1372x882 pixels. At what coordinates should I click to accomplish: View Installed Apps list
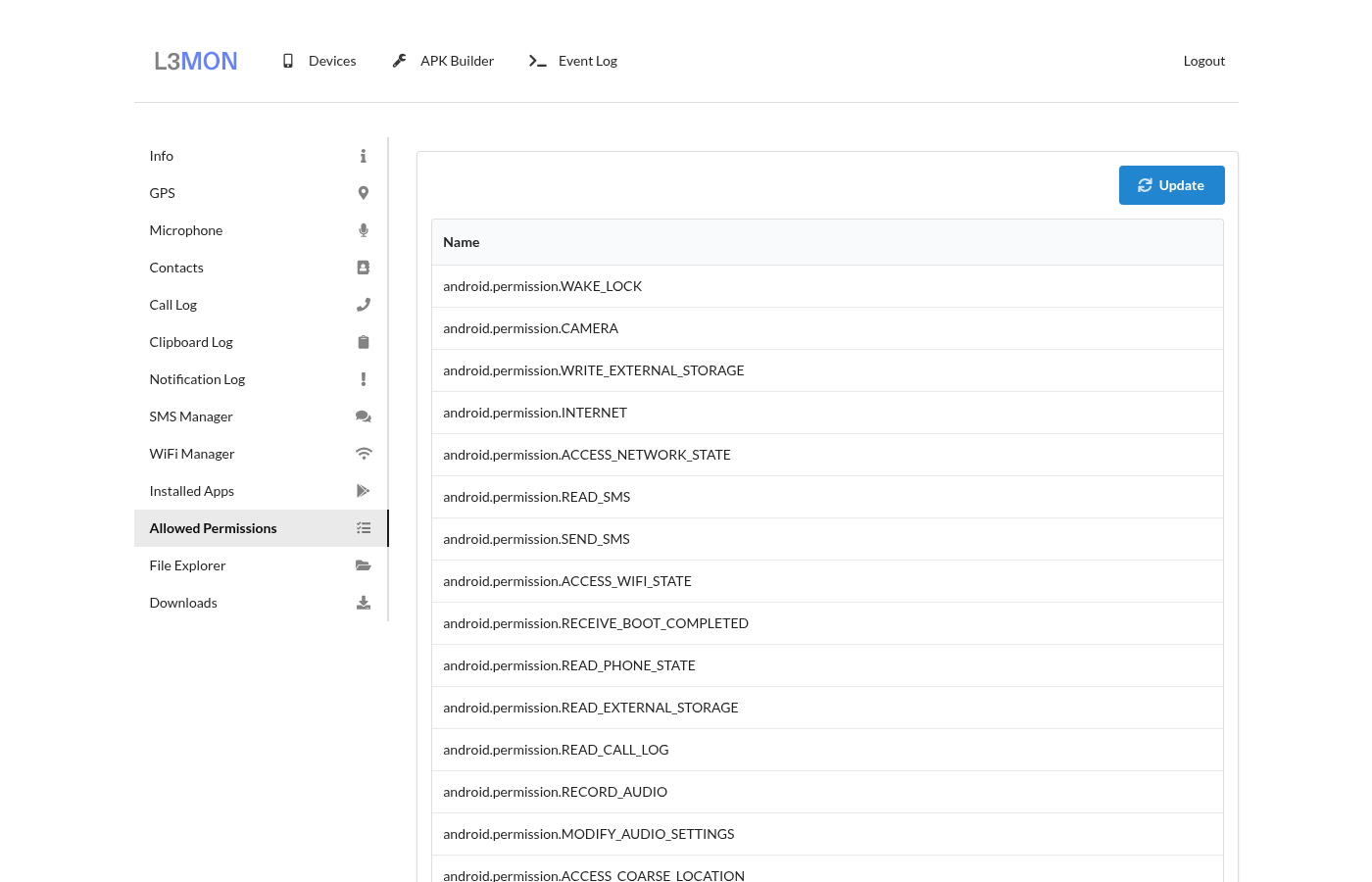(x=261, y=491)
